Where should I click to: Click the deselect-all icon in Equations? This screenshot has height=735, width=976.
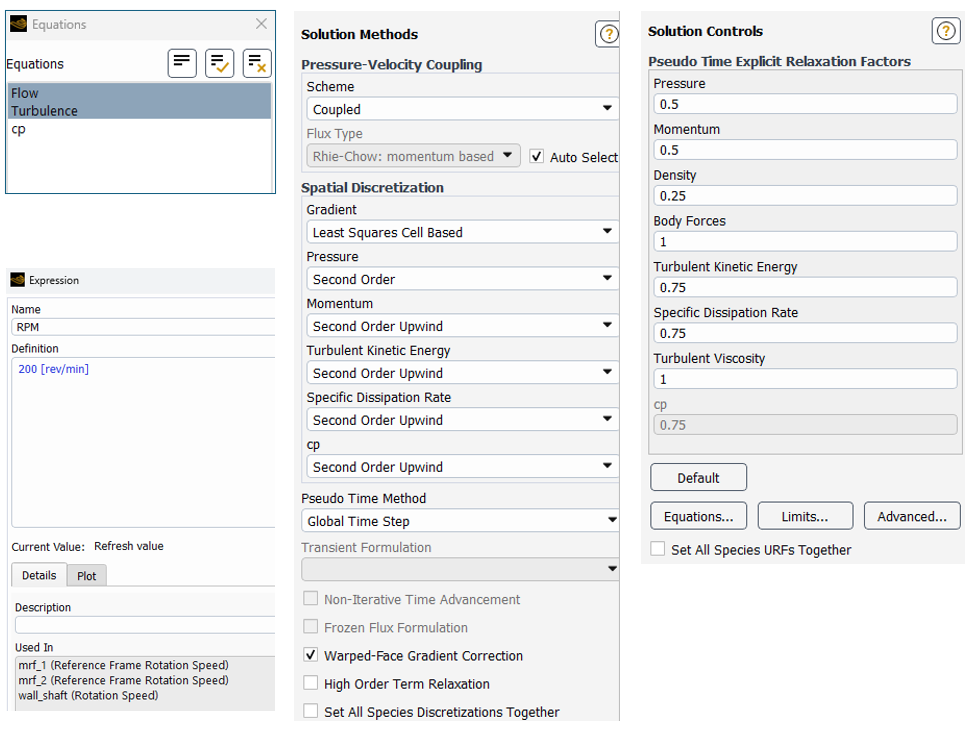[x=257, y=63]
